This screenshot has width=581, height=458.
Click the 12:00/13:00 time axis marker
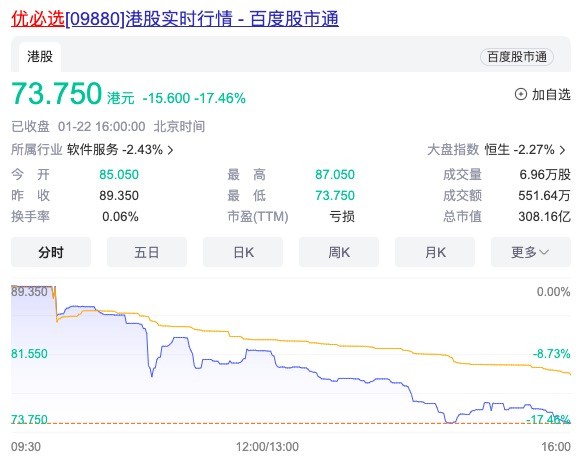[267, 447]
